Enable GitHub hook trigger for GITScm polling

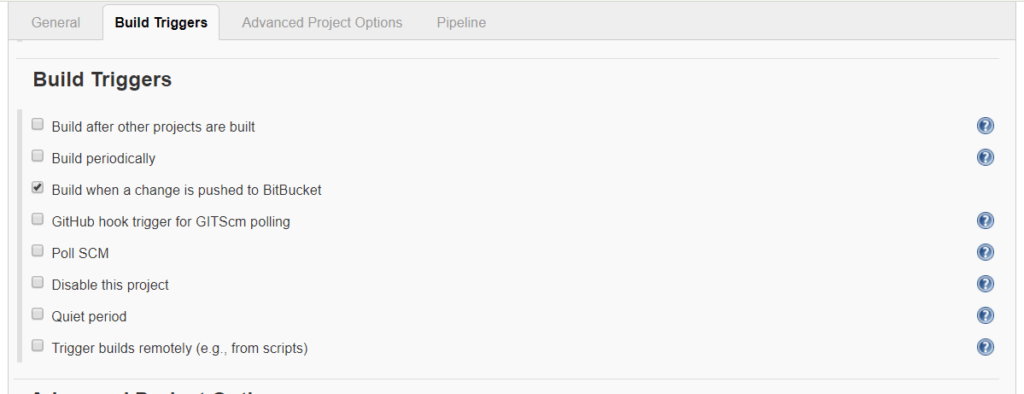[x=38, y=220]
